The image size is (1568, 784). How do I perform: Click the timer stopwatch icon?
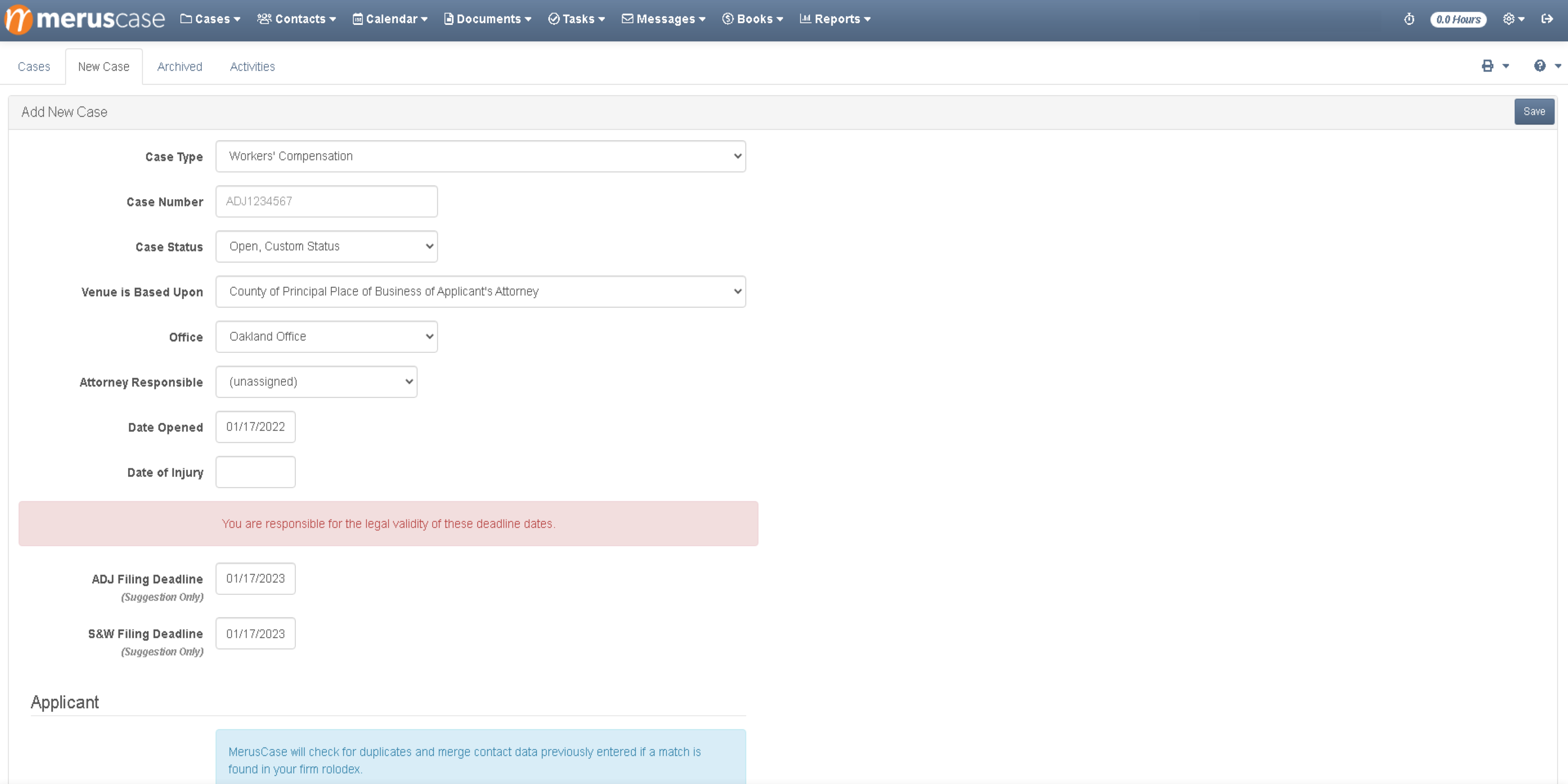pos(1409,19)
